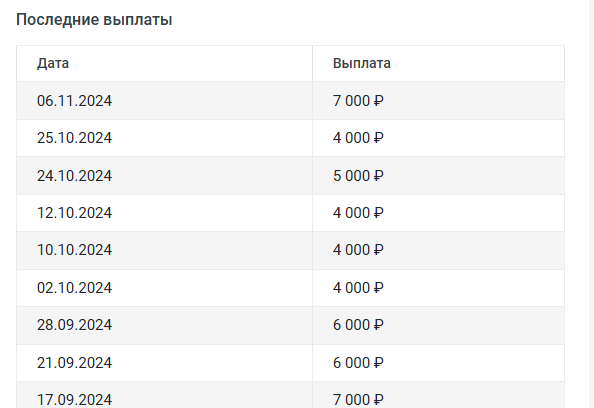Select the 25.10.2024 date cell
Viewport: 594px width, 408px height.
point(74,138)
